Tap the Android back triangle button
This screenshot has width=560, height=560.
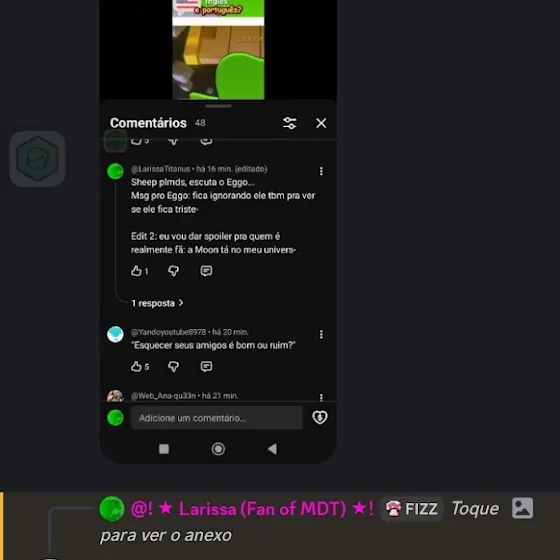272,449
